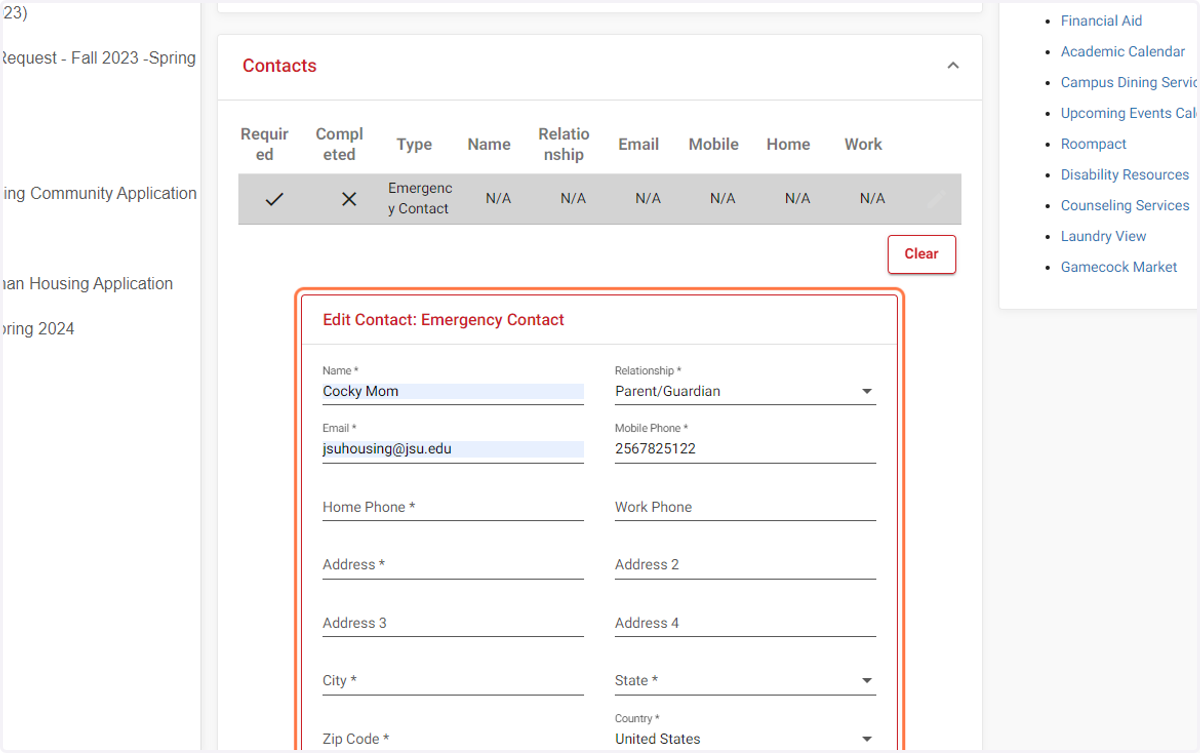Click the Completed X mark in Emergency Contact row
1200x753 pixels.
(x=349, y=199)
